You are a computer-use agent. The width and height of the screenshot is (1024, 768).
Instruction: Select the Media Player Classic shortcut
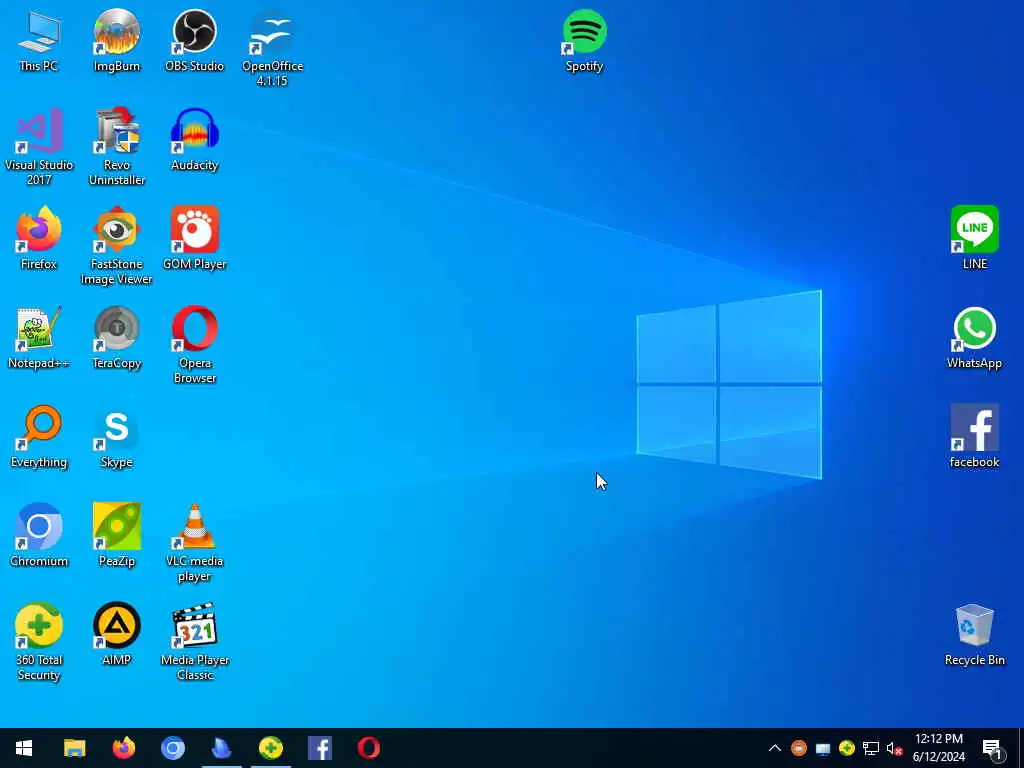coord(195,642)
